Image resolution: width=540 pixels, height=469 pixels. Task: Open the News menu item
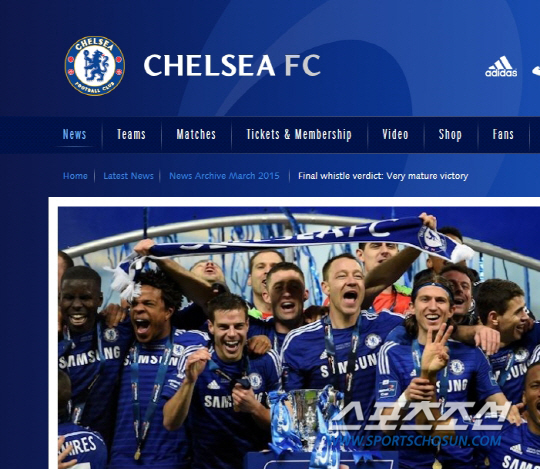click(x=74, y=134)
